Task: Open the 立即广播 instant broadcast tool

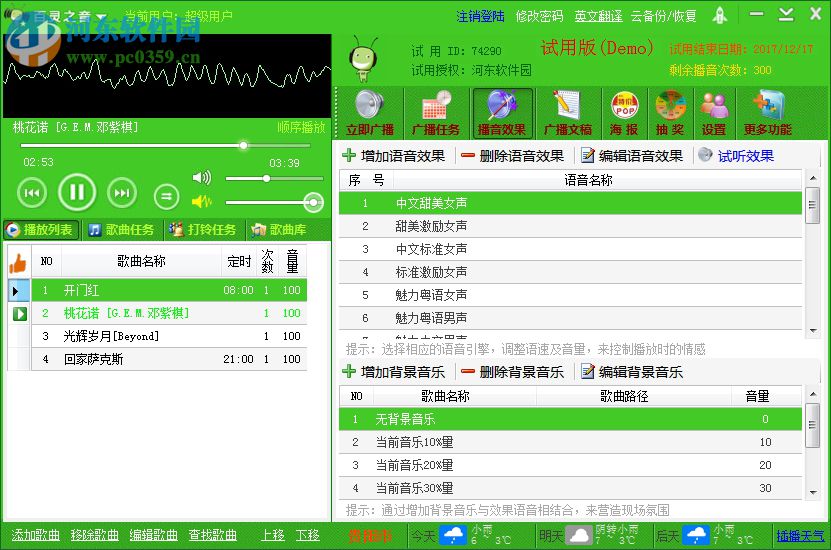Action: [x=369, y=113]
